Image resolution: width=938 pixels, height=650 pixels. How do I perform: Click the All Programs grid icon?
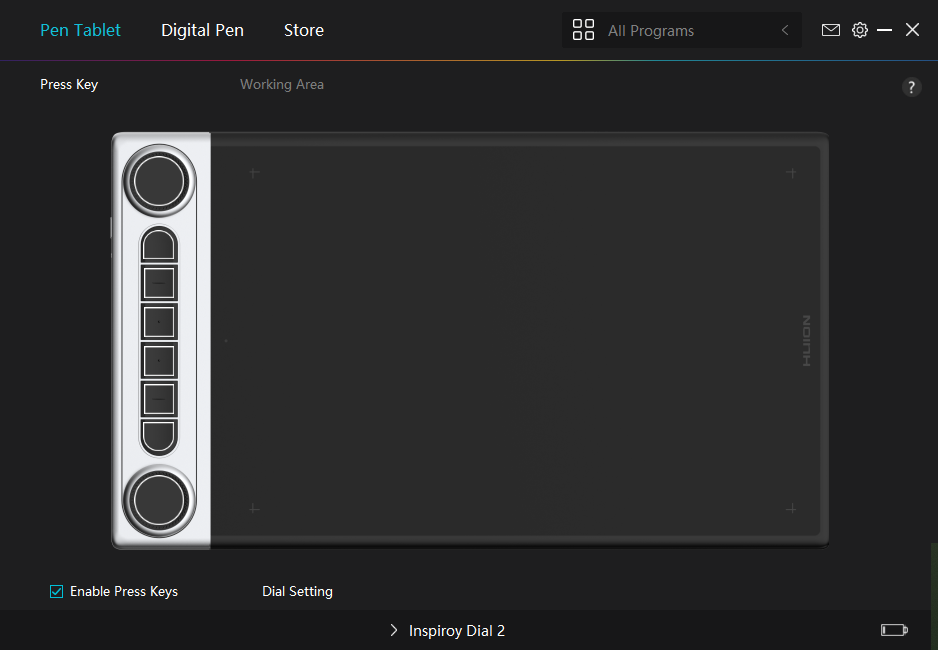[583, 30]
